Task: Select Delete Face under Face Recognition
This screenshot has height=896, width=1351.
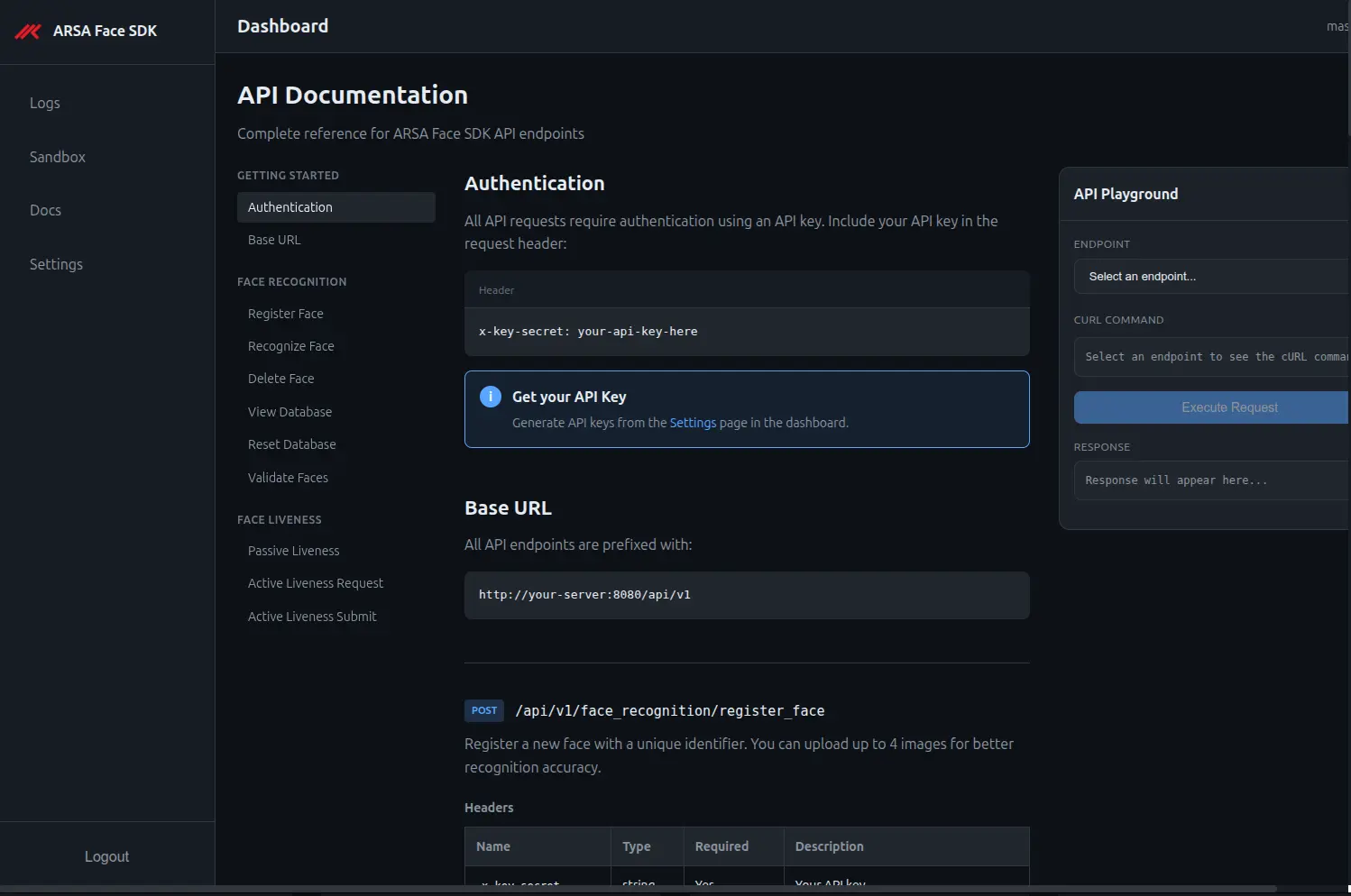Action: [x=280, y=379]
